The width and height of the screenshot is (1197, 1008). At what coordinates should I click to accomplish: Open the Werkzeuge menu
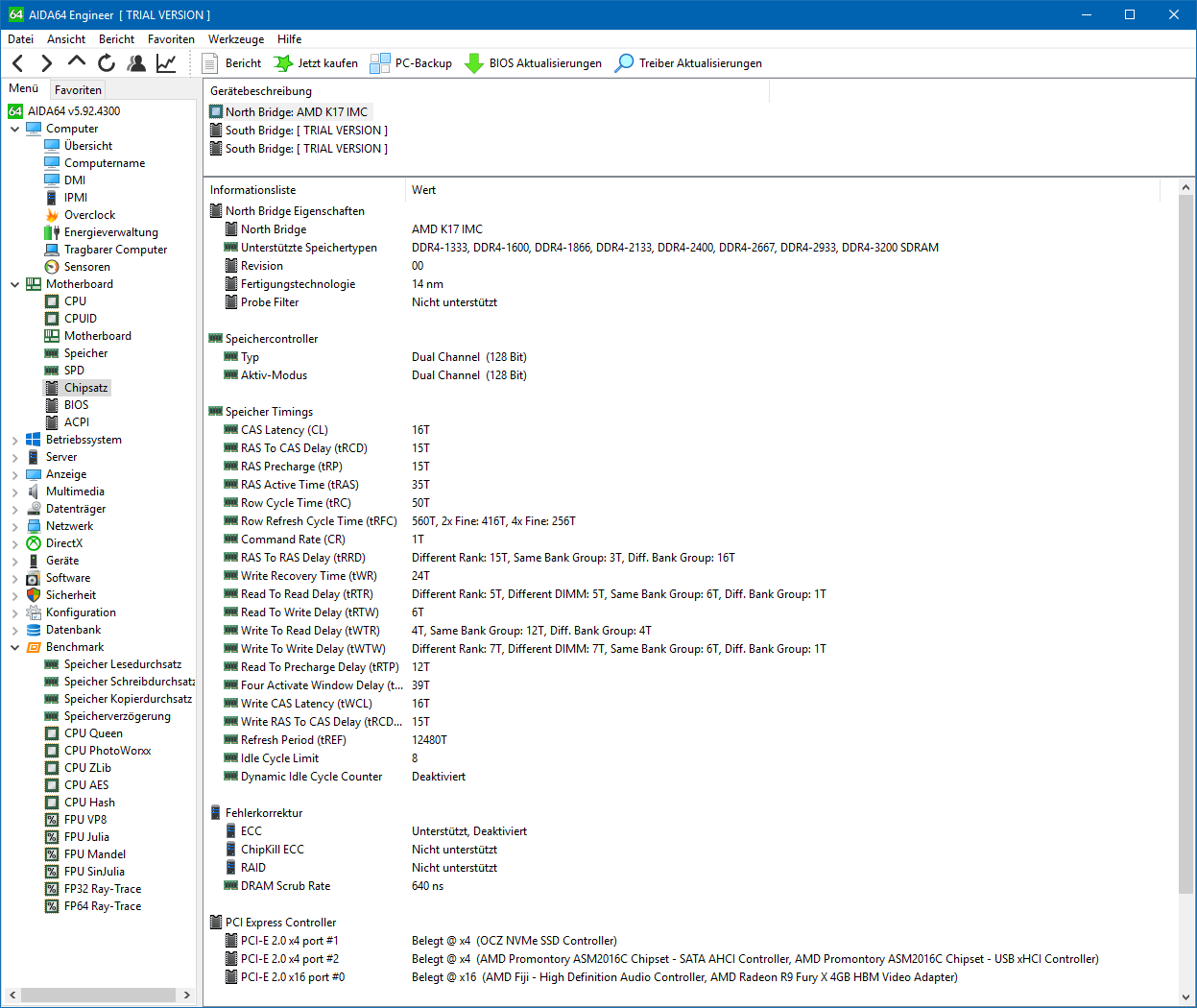pyautogui.click(x=236, y=39)
